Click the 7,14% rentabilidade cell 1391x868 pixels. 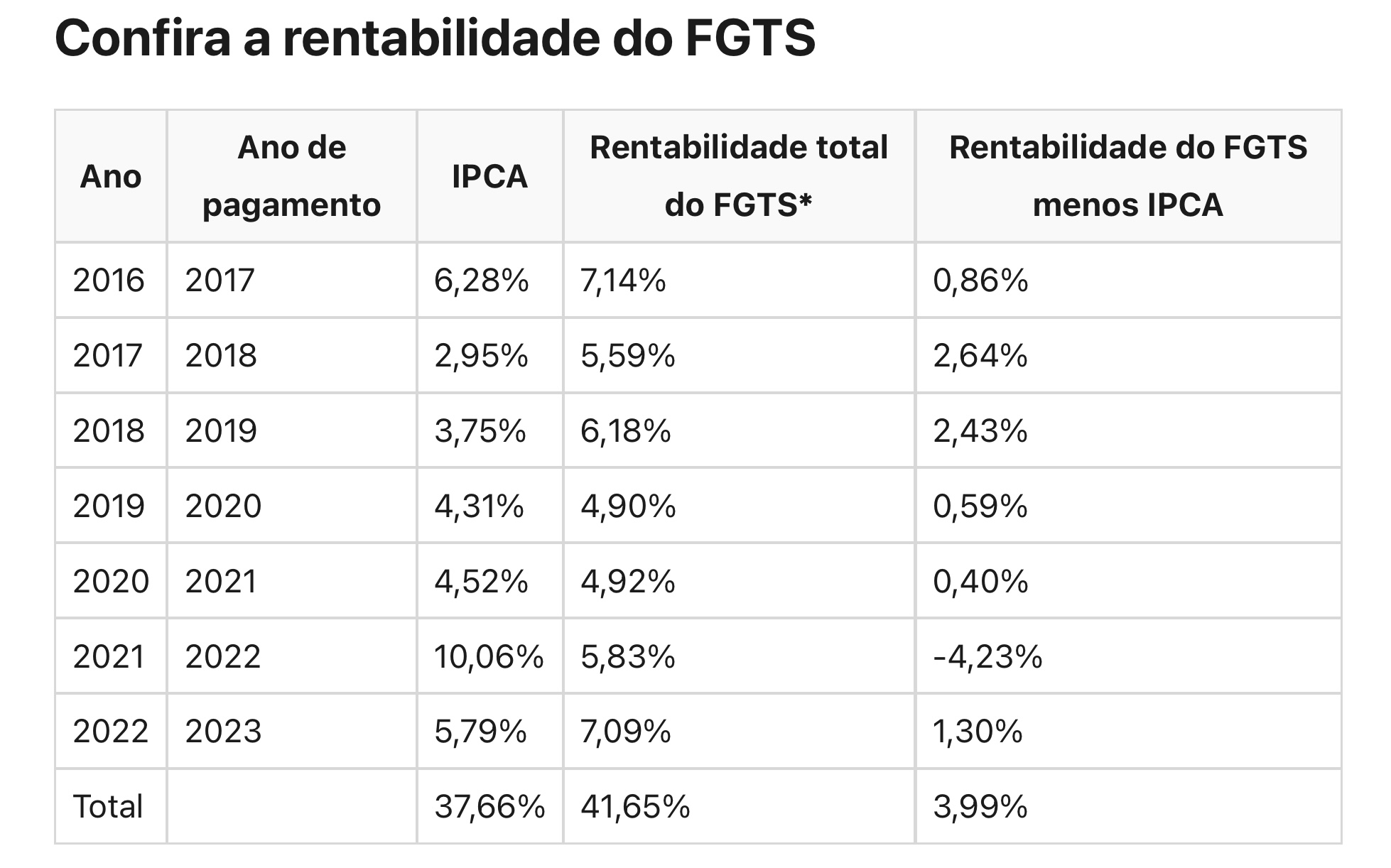623,281
